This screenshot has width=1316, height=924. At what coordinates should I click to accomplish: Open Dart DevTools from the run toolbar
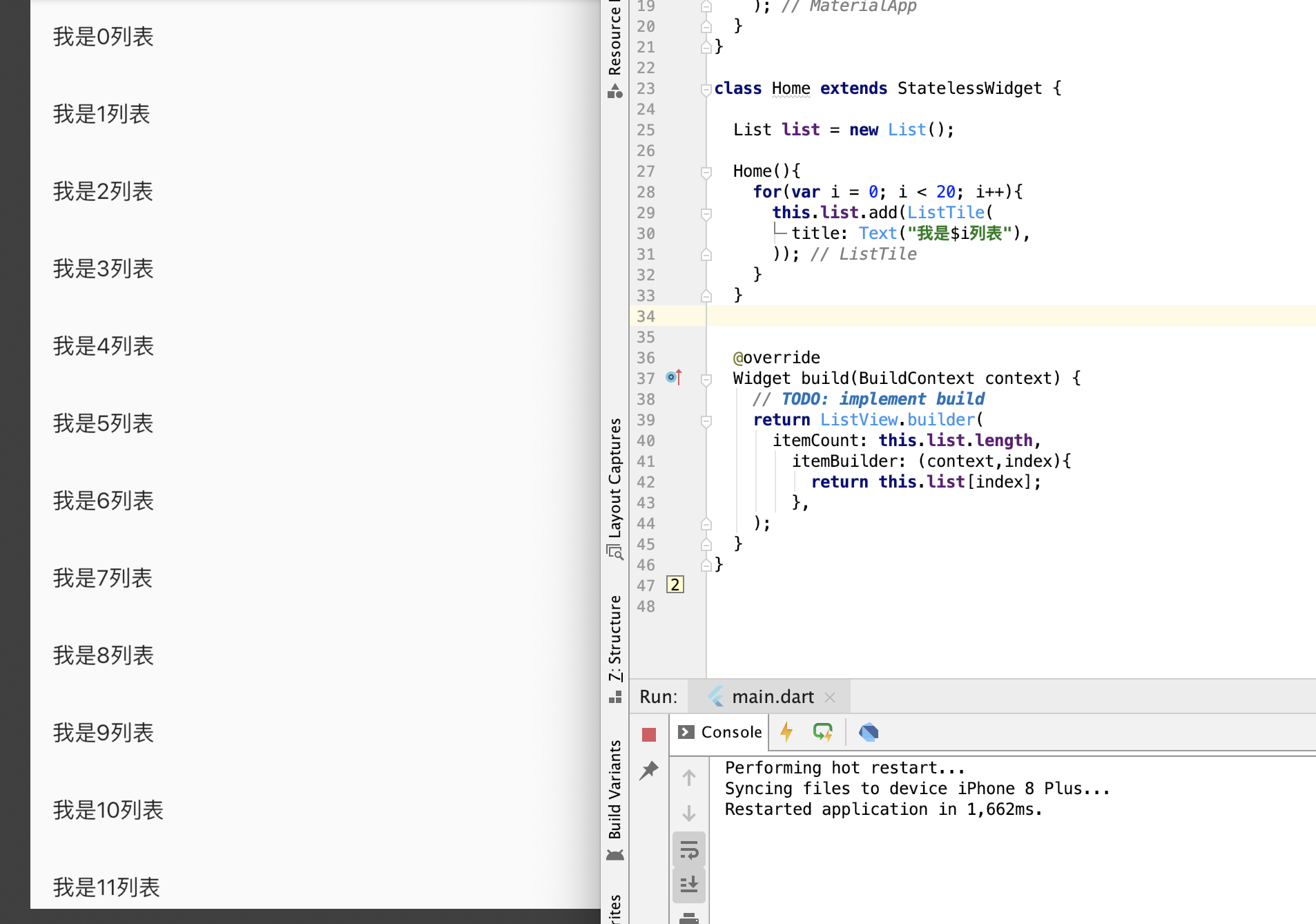(x=869, y=732)
